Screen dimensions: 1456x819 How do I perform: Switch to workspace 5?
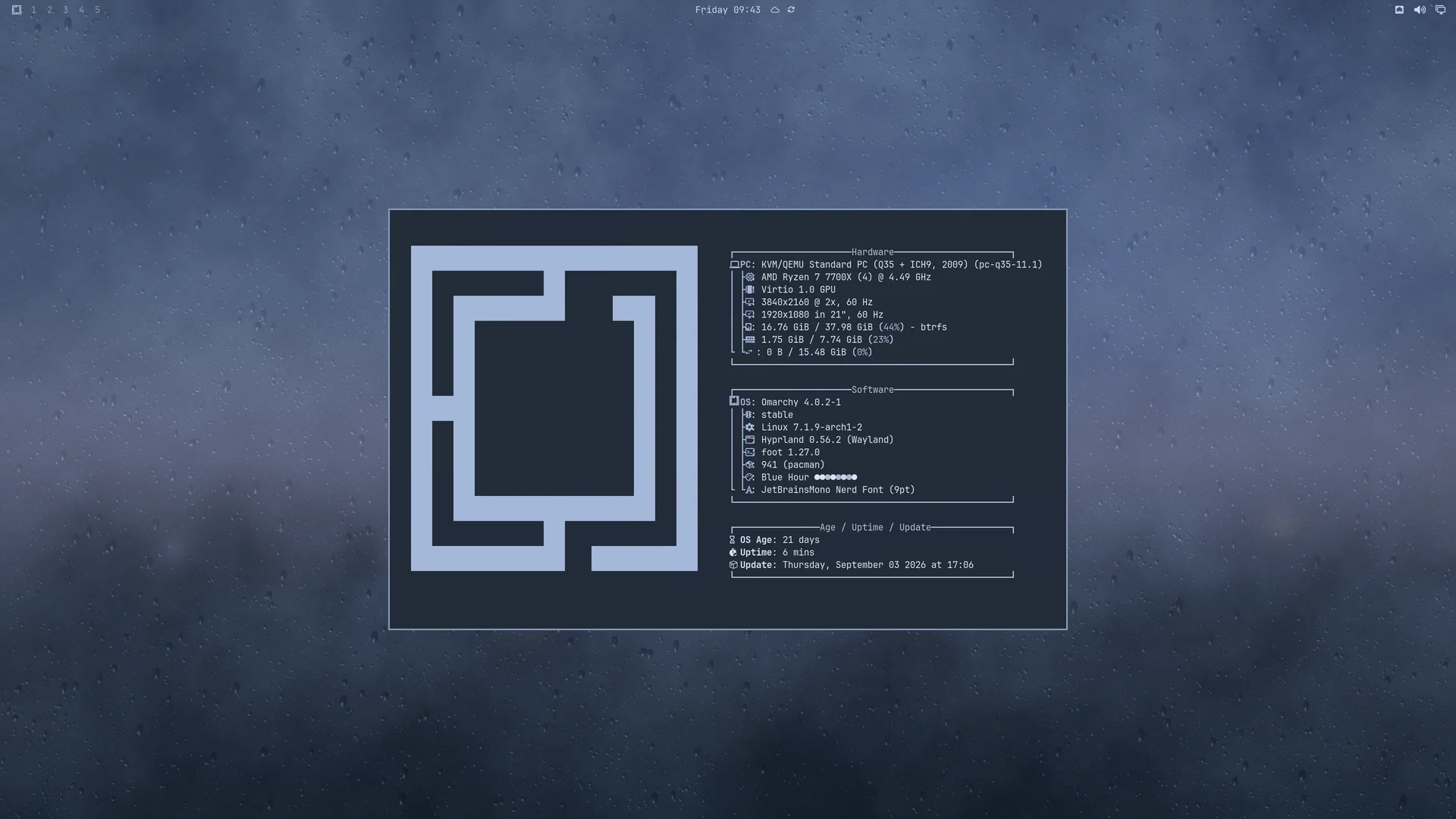pos(97,10)
